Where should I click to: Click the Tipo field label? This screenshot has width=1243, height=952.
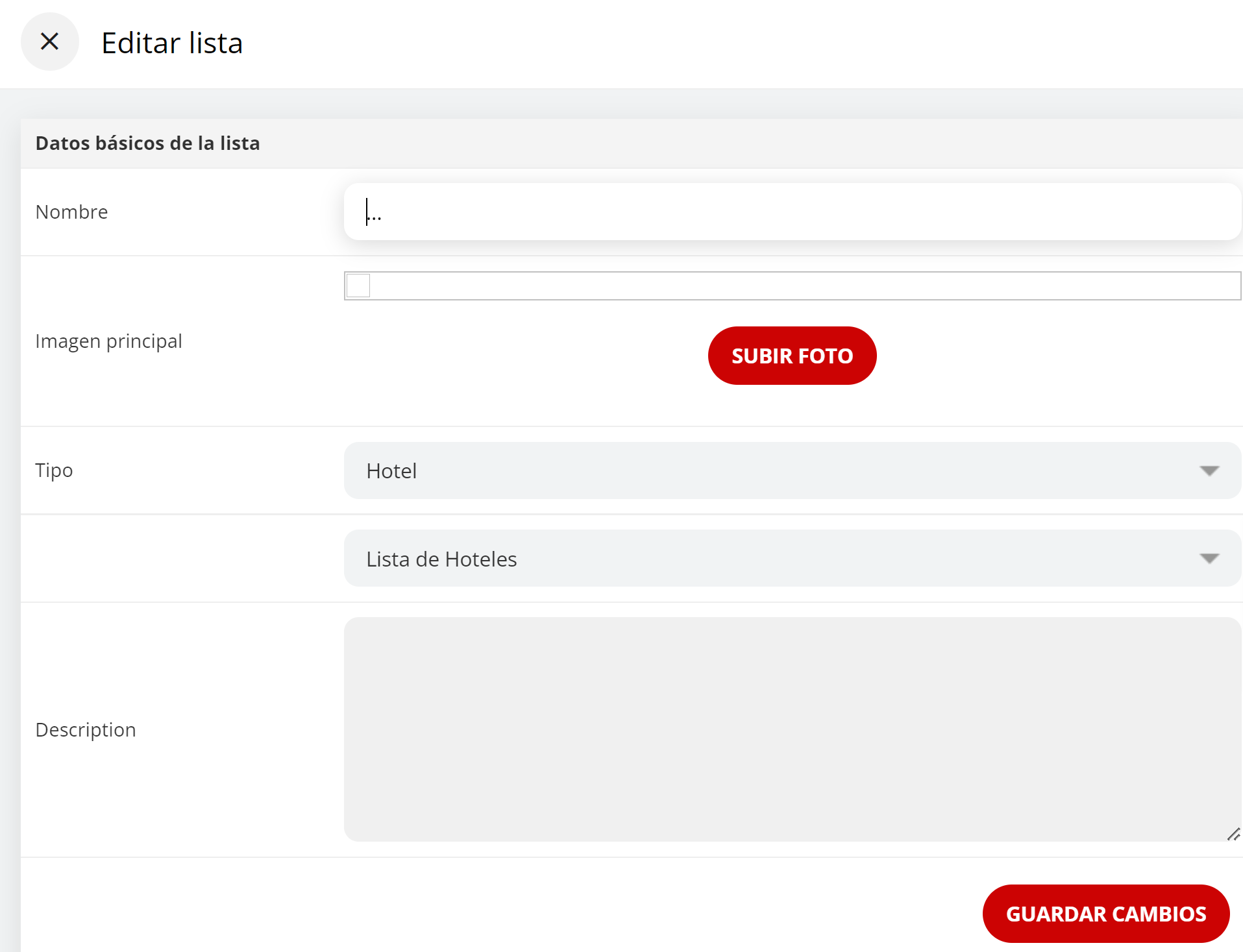[x=54, y=470]
